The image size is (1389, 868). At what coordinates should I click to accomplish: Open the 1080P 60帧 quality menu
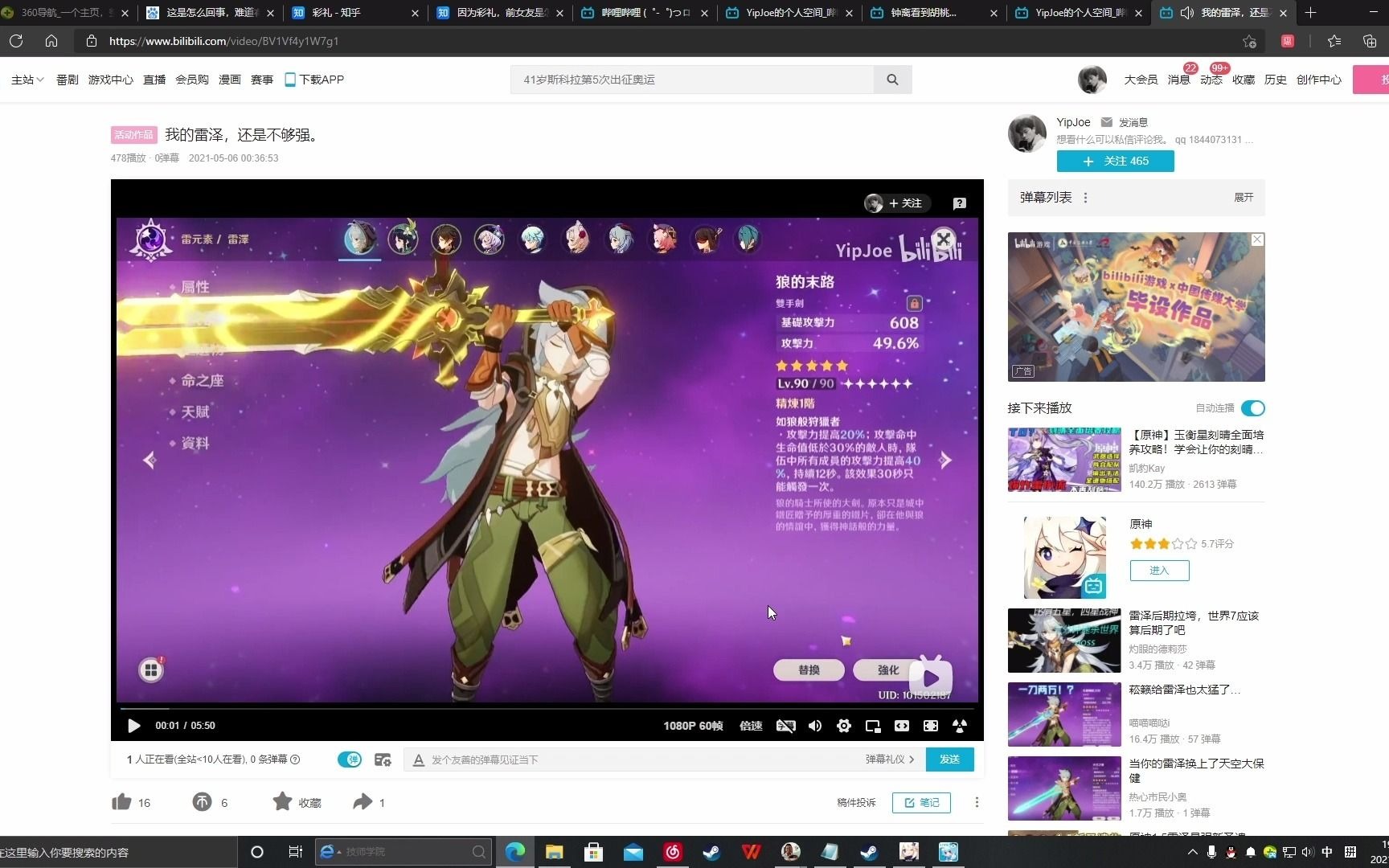(x=693, y=726)
